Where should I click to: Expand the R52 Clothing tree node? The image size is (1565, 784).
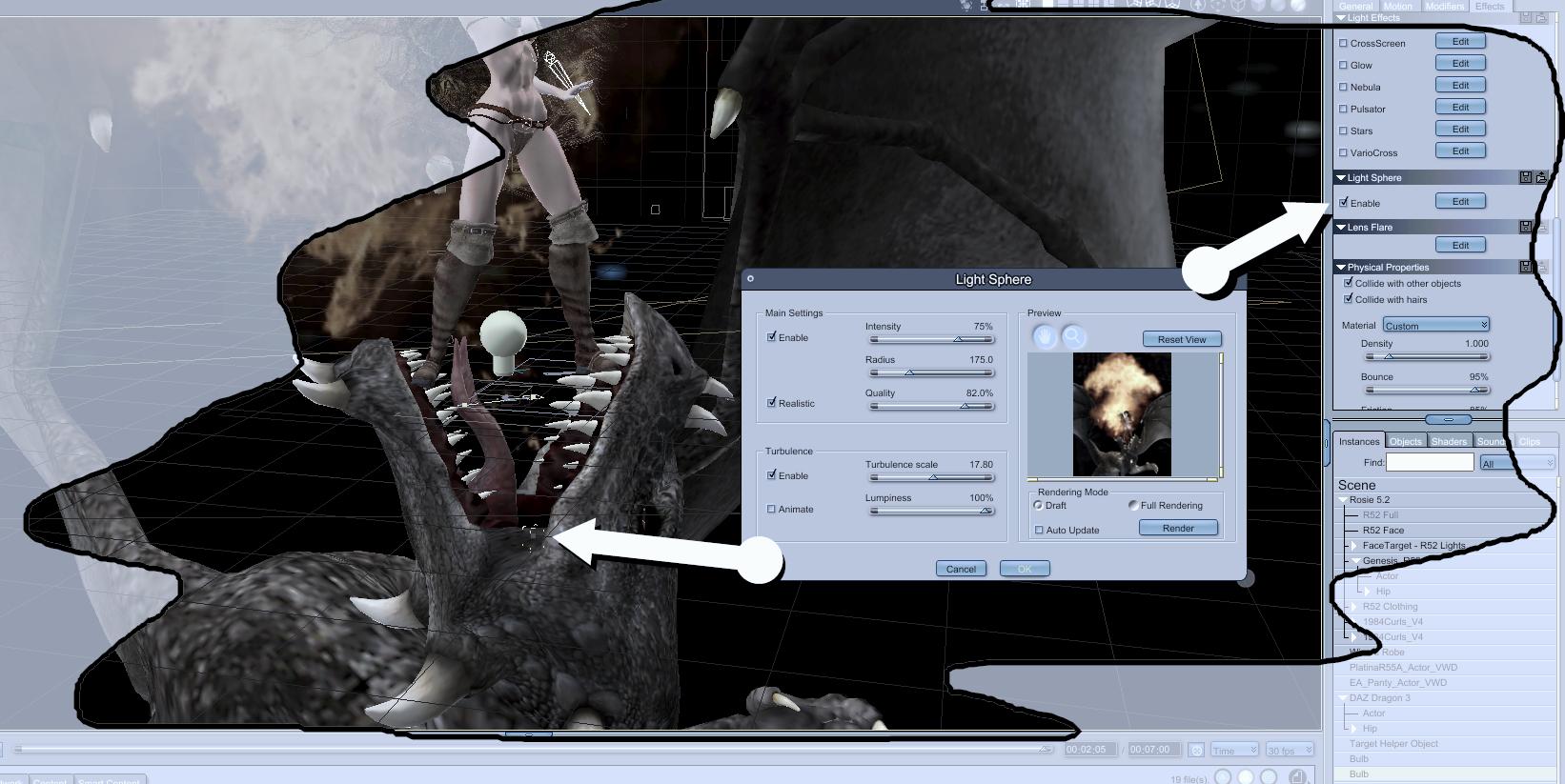pos(1354,607)
